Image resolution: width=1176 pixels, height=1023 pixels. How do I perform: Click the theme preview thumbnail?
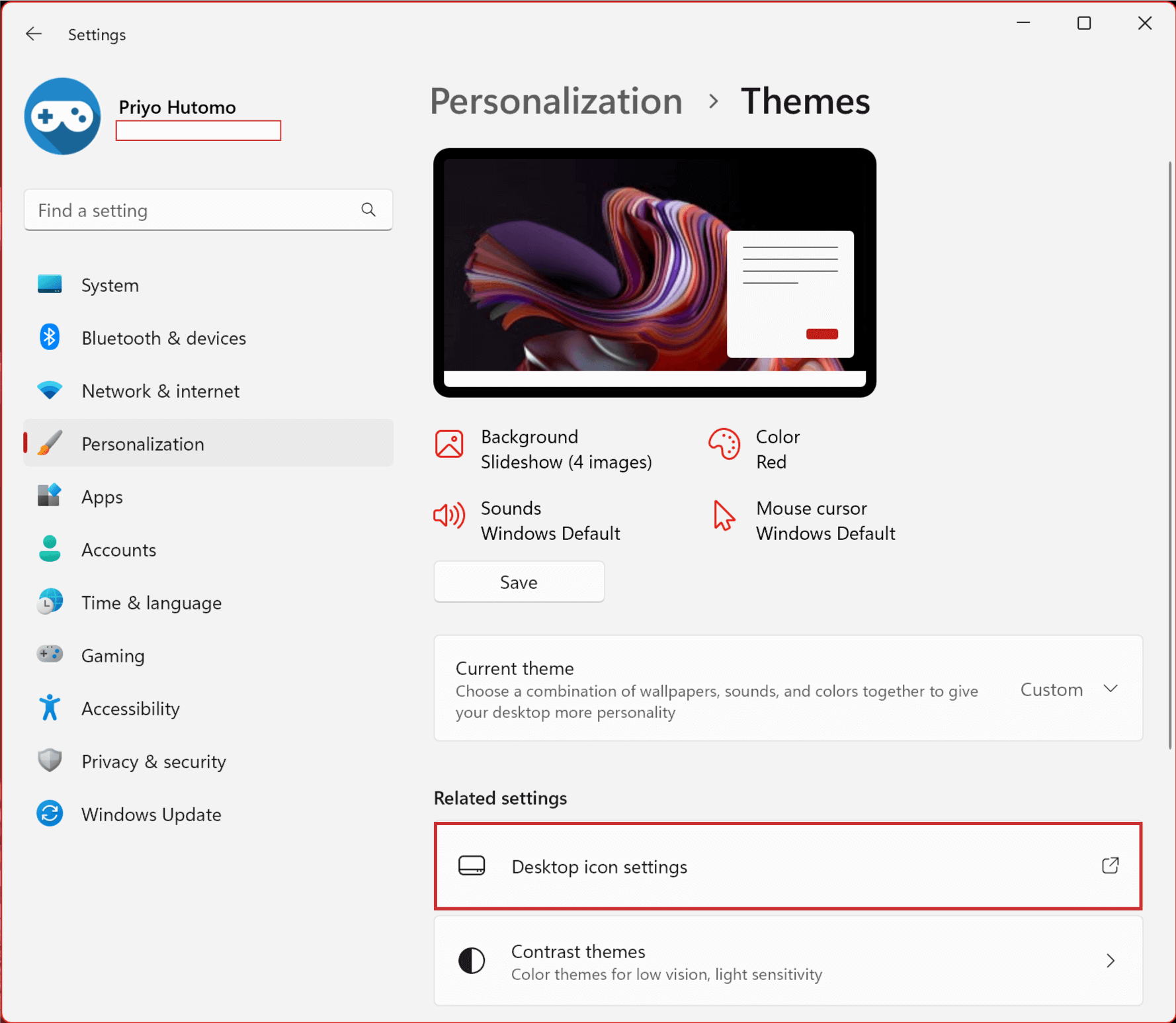point(655,273)
